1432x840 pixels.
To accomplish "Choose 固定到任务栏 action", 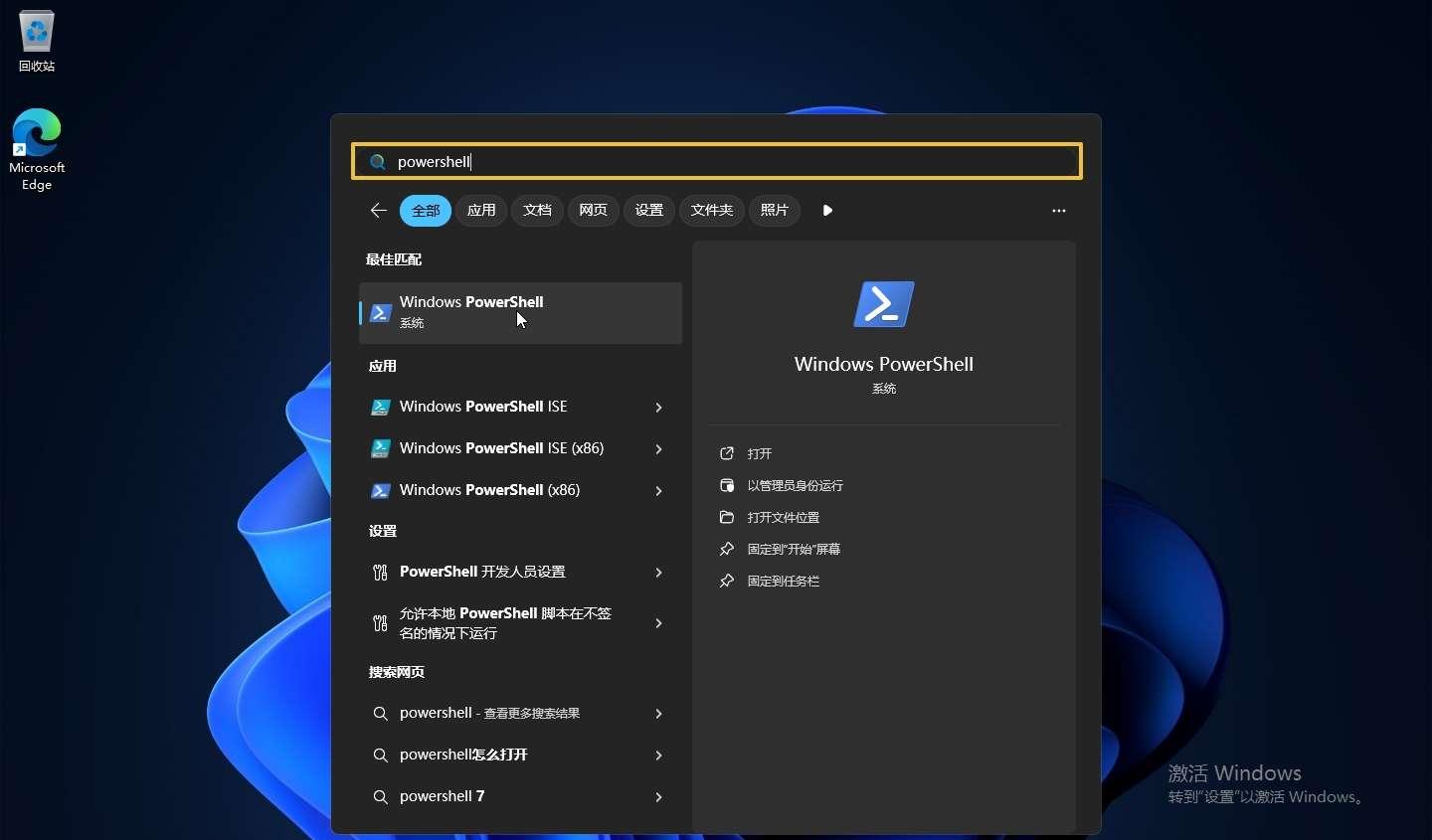I will pos(784,581).
